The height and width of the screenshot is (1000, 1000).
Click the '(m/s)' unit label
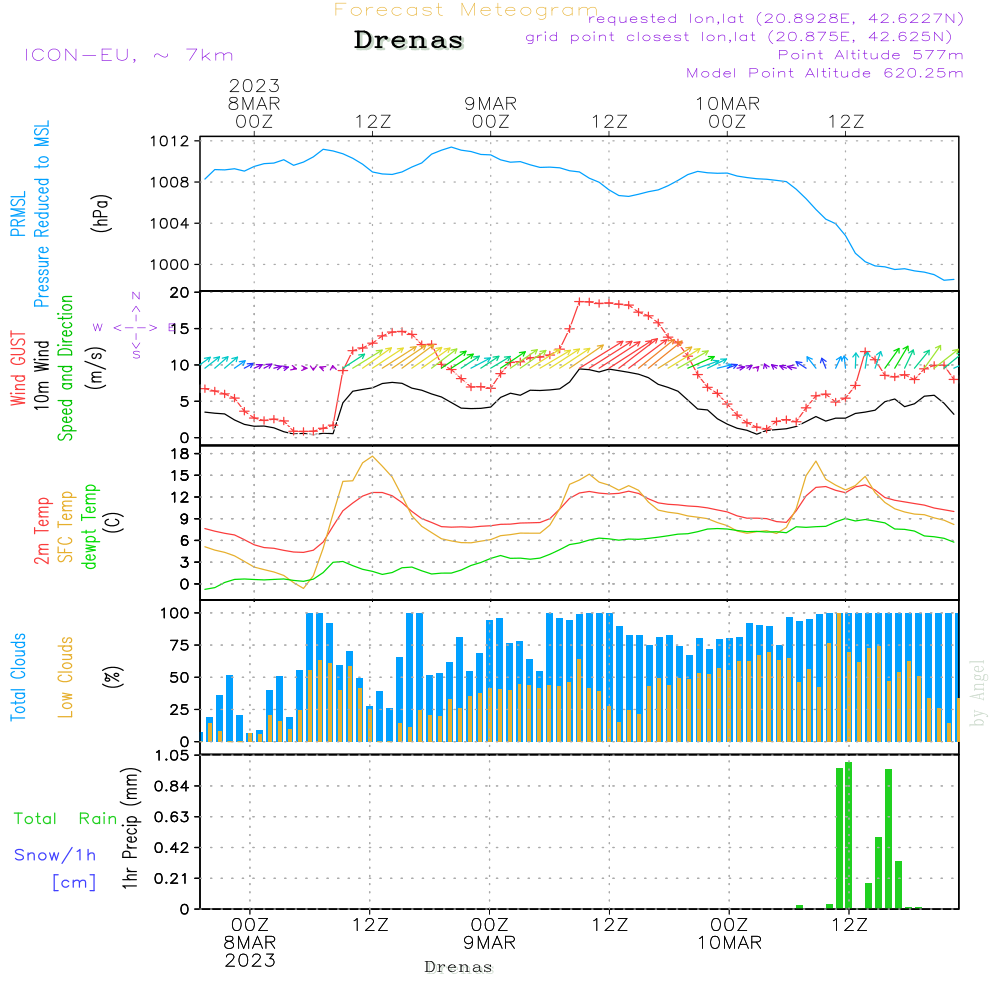(x=97, y=368)
